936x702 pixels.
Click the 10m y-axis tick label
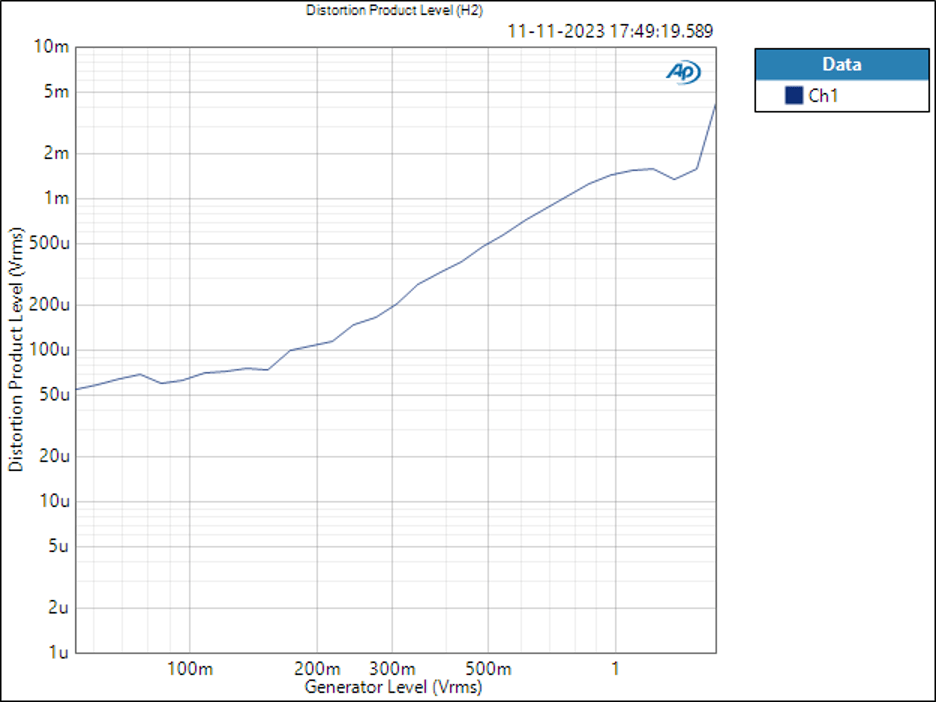pyautogui.click(x=51, y=47)
